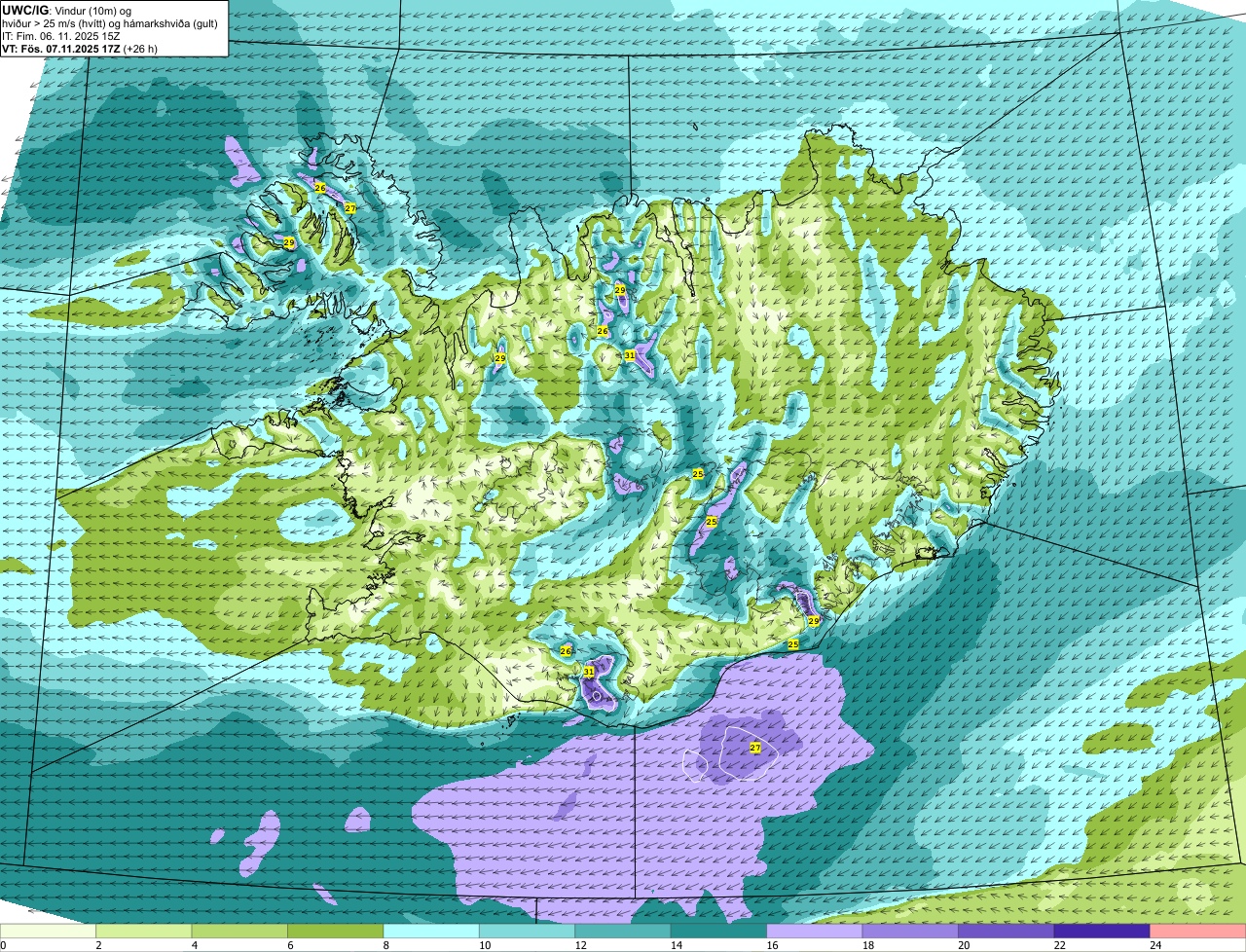Click the 8–10 m/s light cyan legend swatch

pyautogui.click(x=431, y=931)
